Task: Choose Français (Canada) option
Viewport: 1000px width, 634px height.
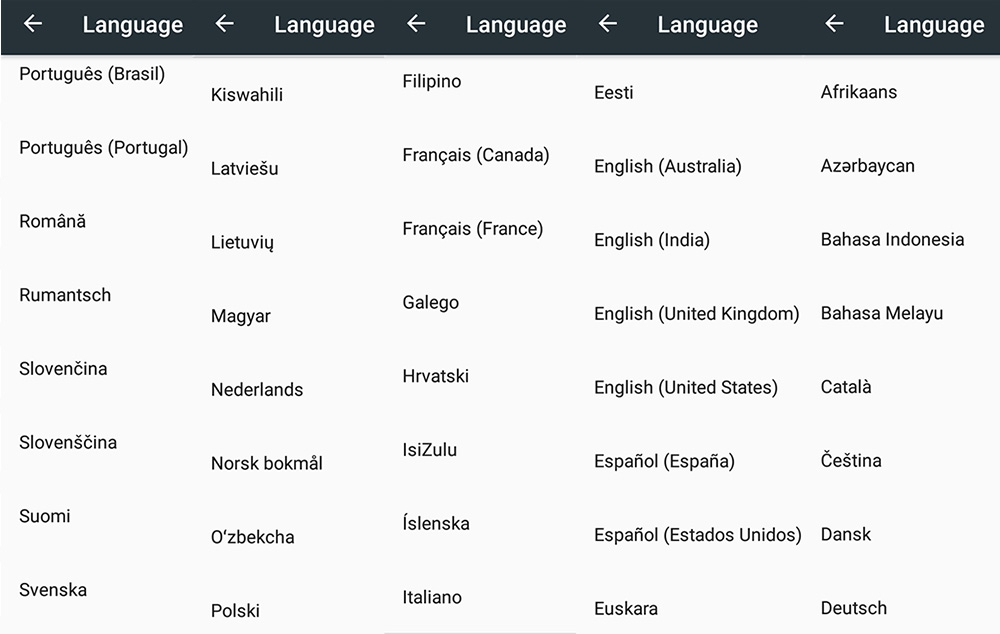Action: pyautogui.click(x=476, y=155)
